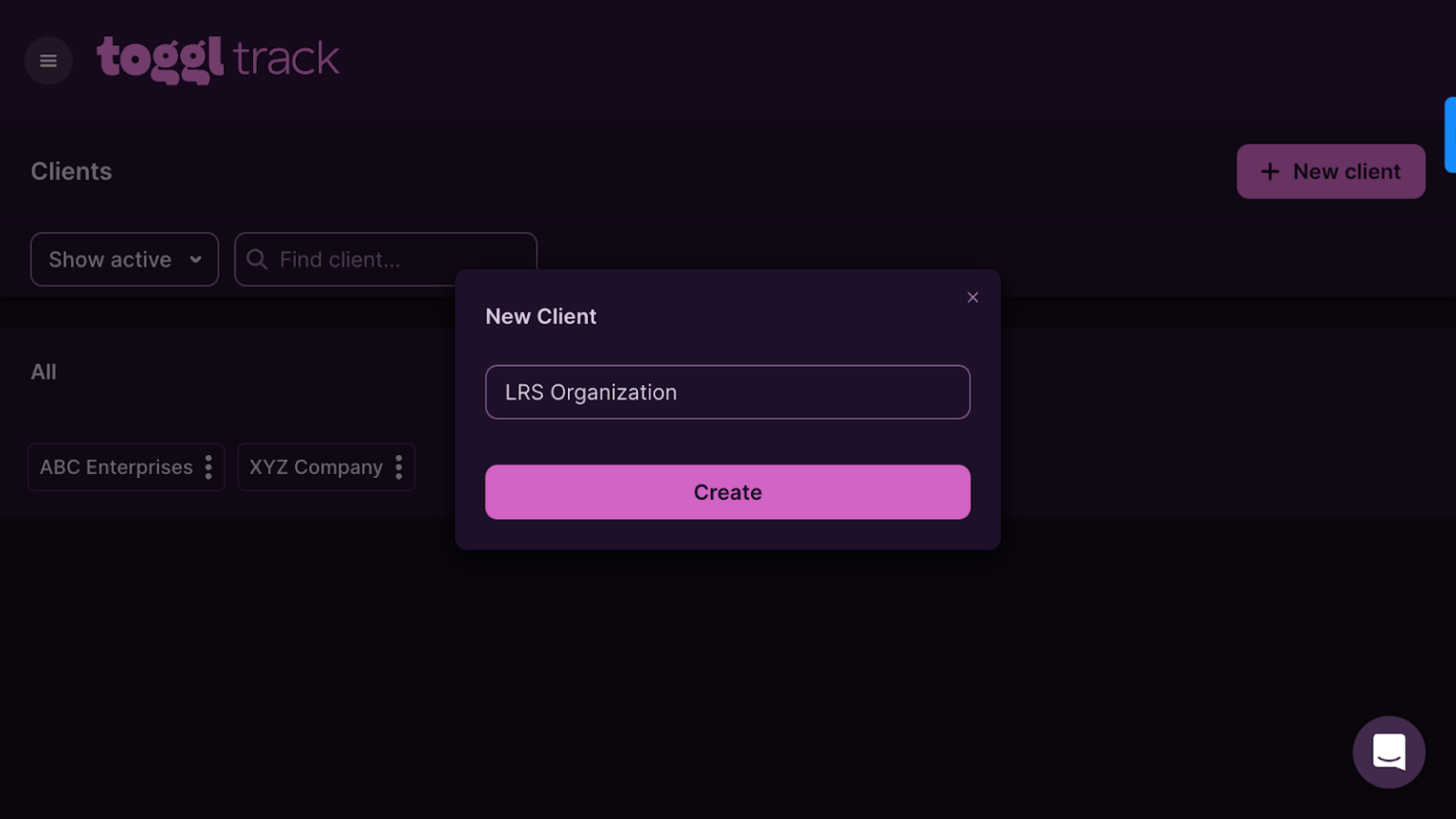
Task: Open the hamburger sidebar menu
Action: 48,61
